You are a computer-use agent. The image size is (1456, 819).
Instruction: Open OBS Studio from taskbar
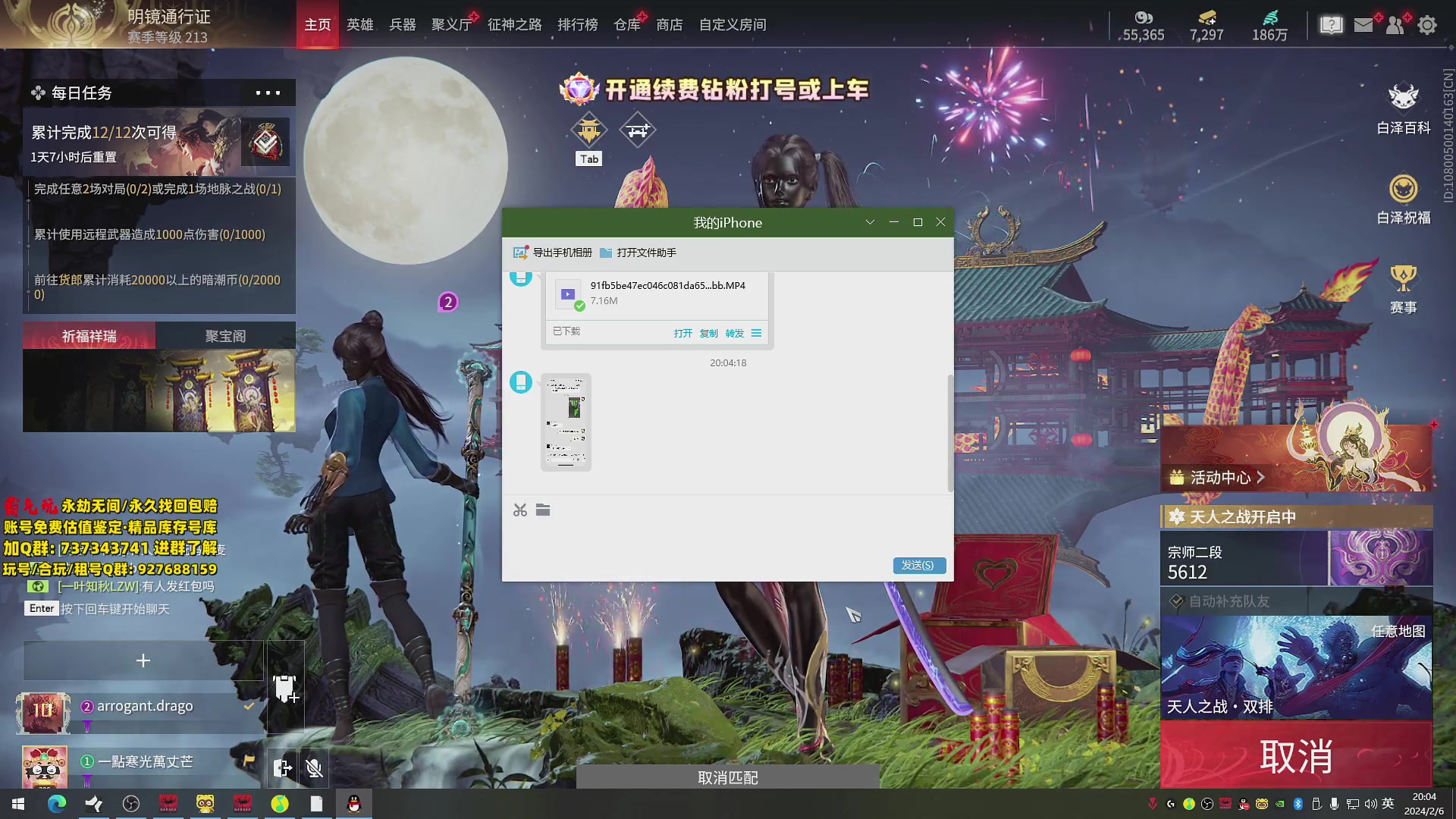(131, 804)
